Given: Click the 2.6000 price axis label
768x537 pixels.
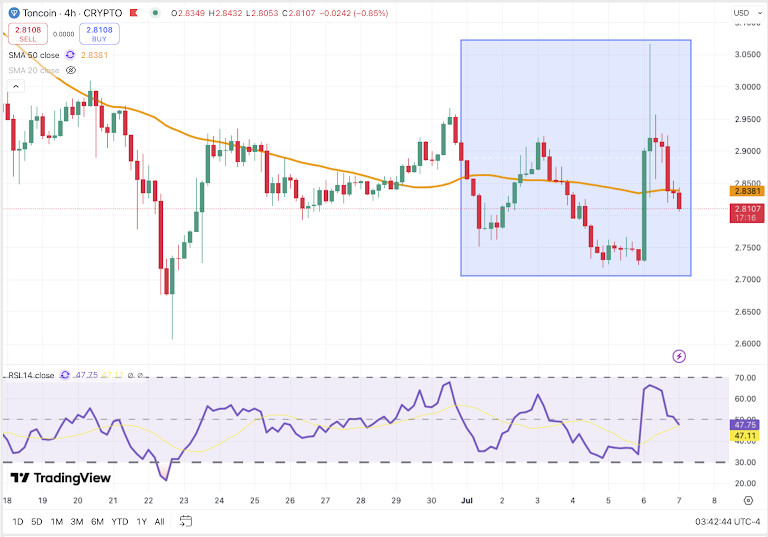Looking at the screenshot, I should pyautogui.click(x=747, y=343).
